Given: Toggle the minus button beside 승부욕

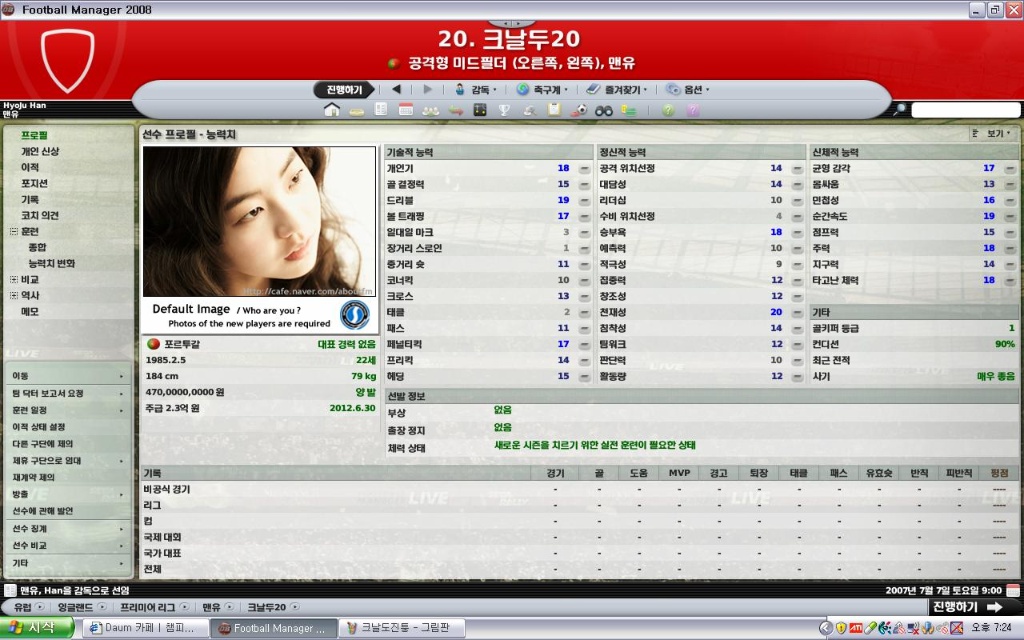Looking at the screenshot, I should tap(797, 232).
